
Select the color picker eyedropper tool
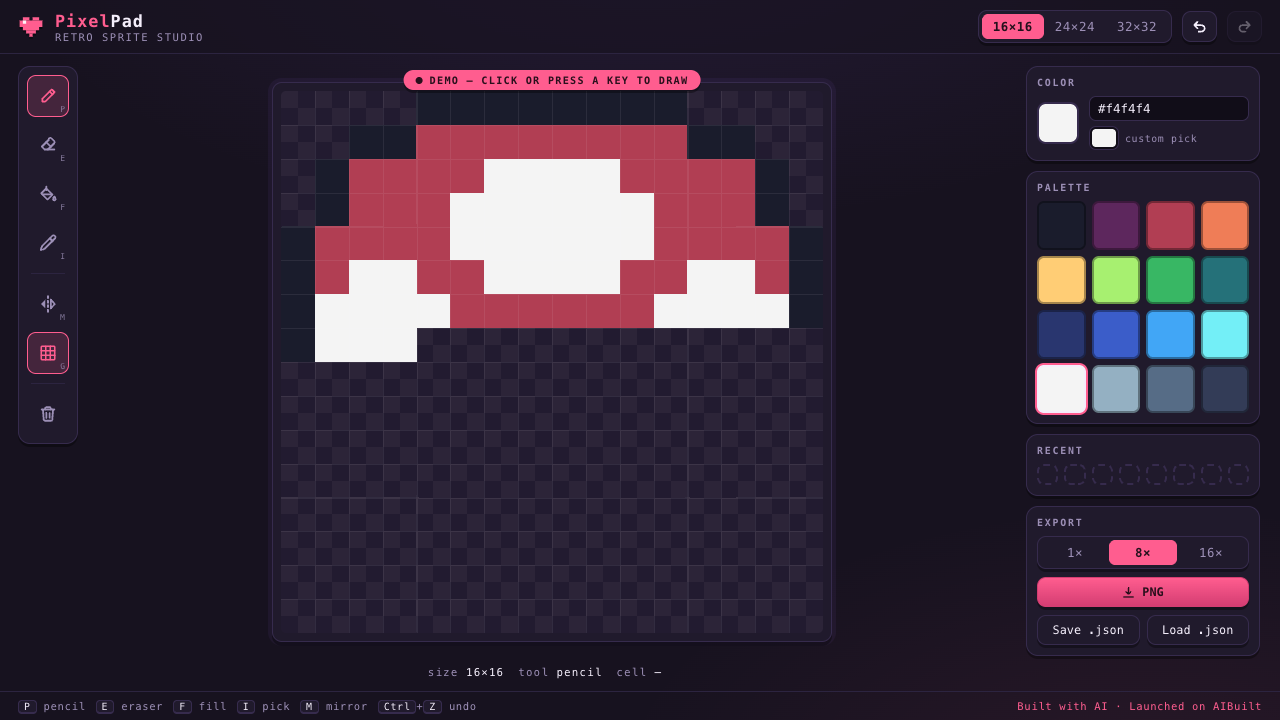point(48,243)
